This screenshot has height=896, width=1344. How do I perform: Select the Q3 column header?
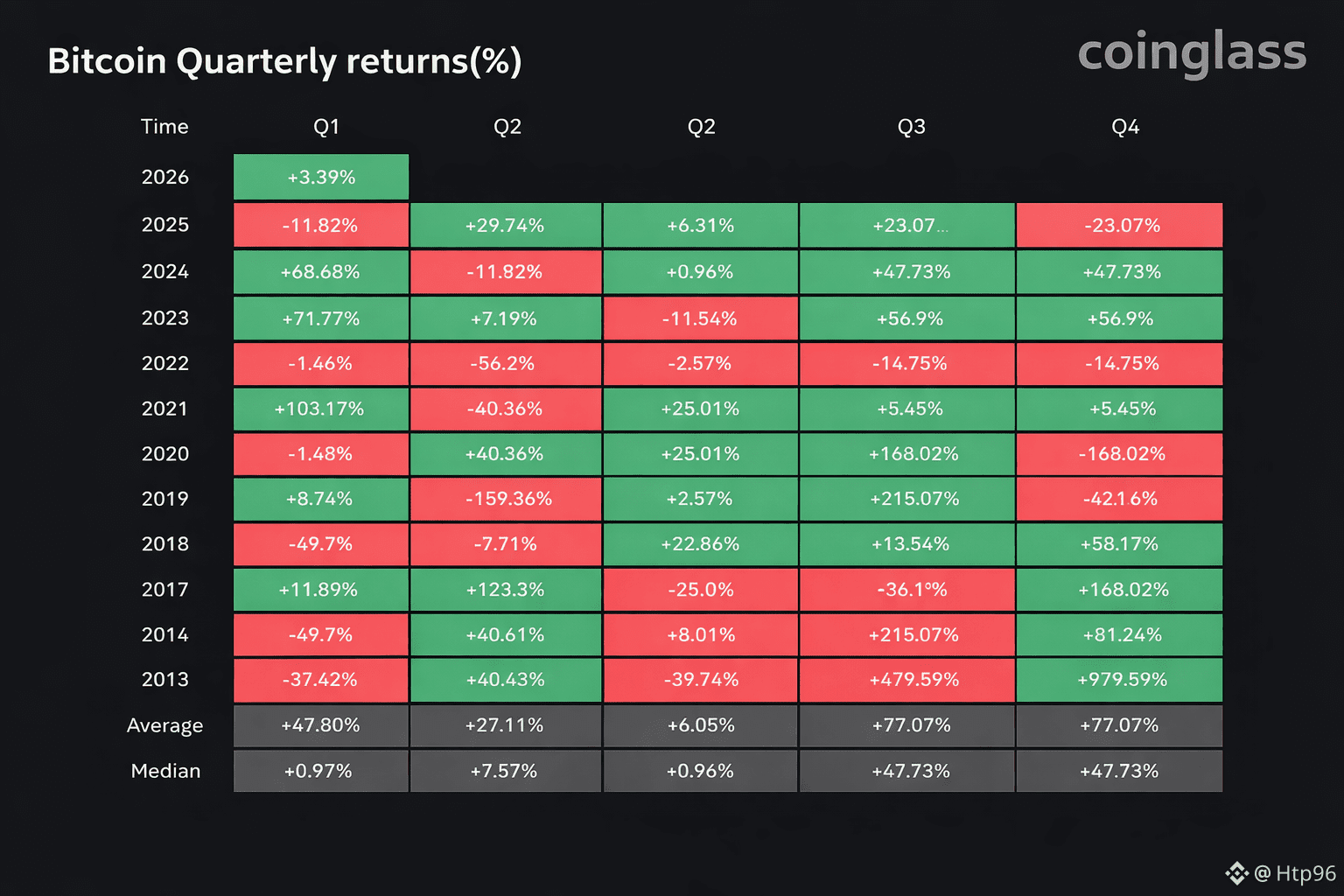tap(911, 127)
